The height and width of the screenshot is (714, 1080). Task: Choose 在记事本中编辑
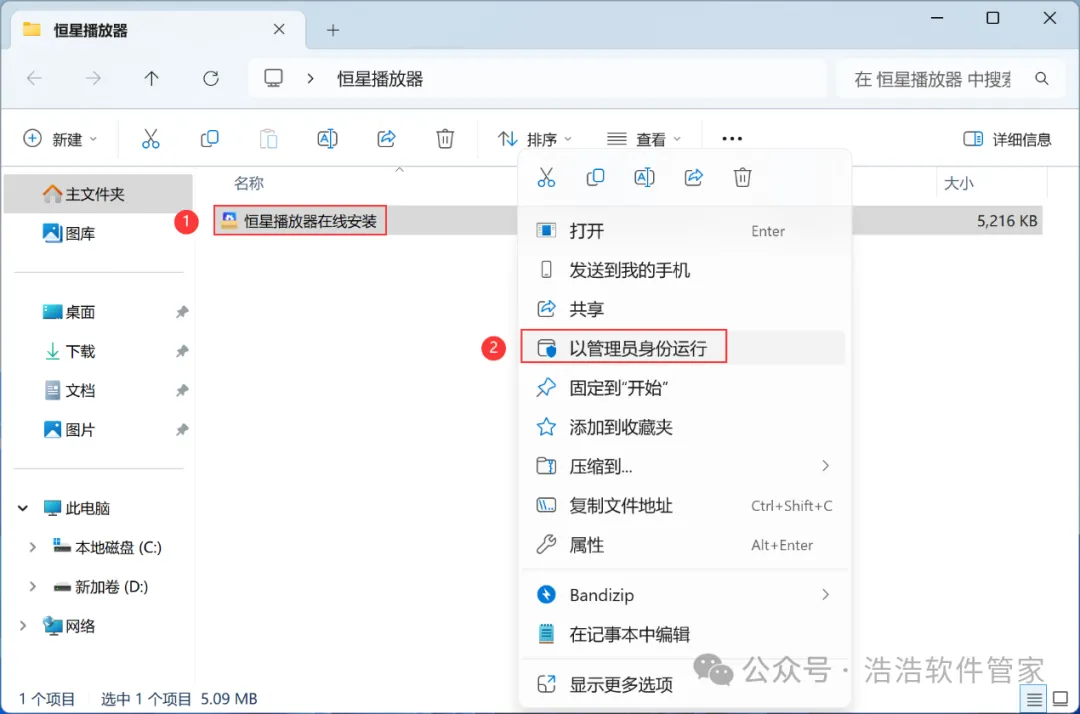(x=683, y=633)
